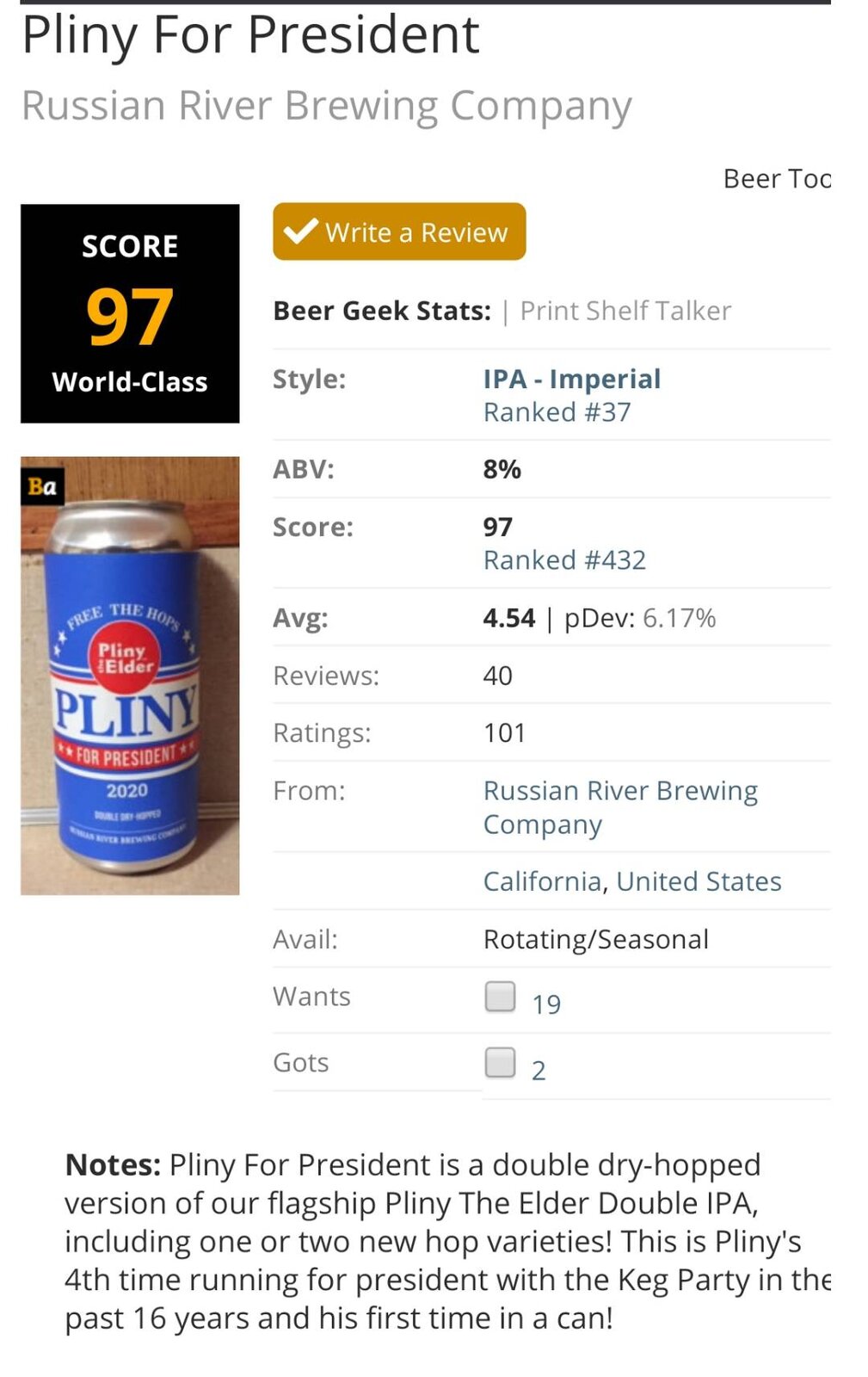
Task: Open the Gots count 2 link
Action: click(539, 1071)
